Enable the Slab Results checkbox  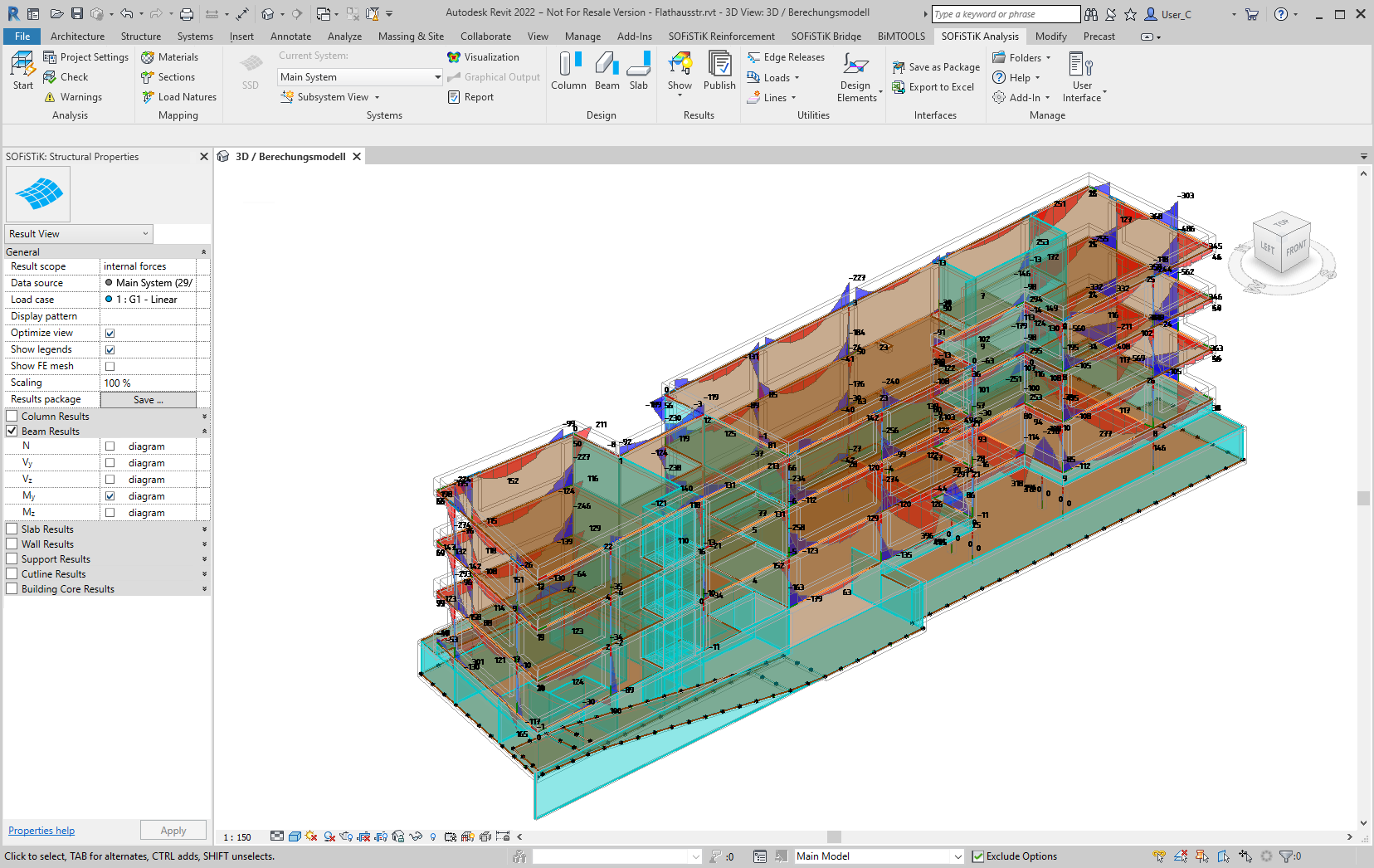point(12,529)
